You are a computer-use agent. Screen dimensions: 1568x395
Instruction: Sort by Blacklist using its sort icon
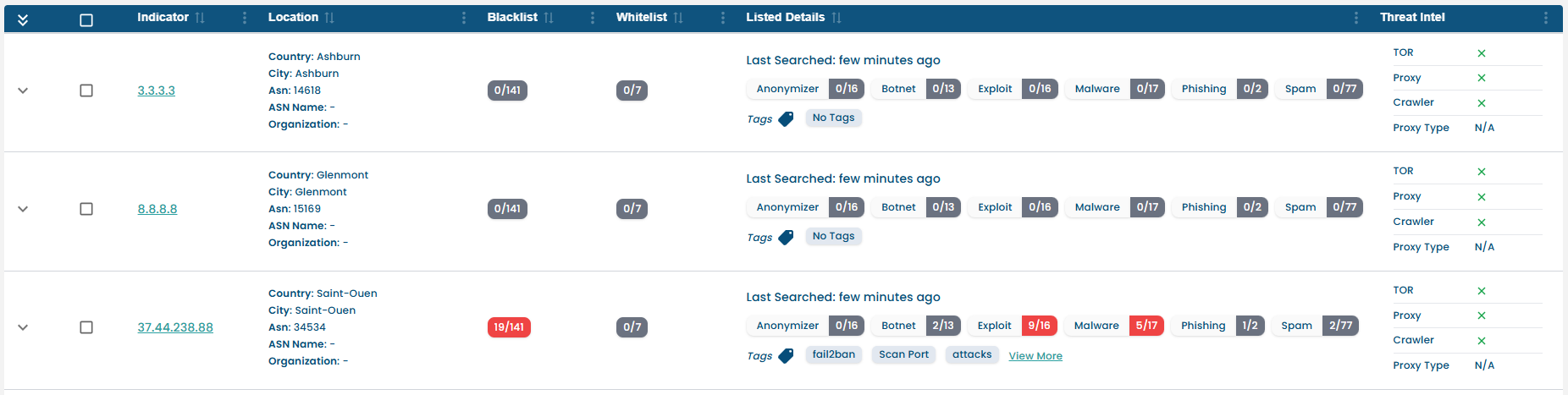pyautogui.click(x=549, y=18)
